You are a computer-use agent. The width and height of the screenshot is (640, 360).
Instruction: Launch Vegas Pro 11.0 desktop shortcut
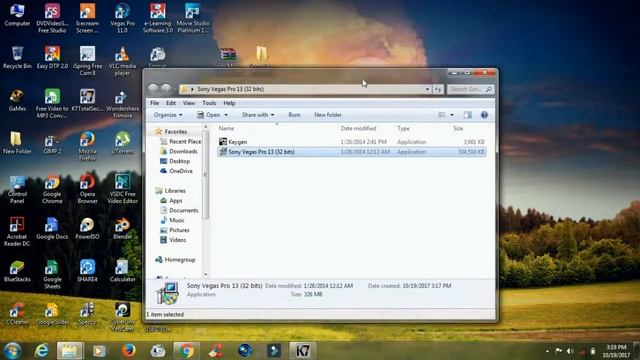(x=122, y=18)
